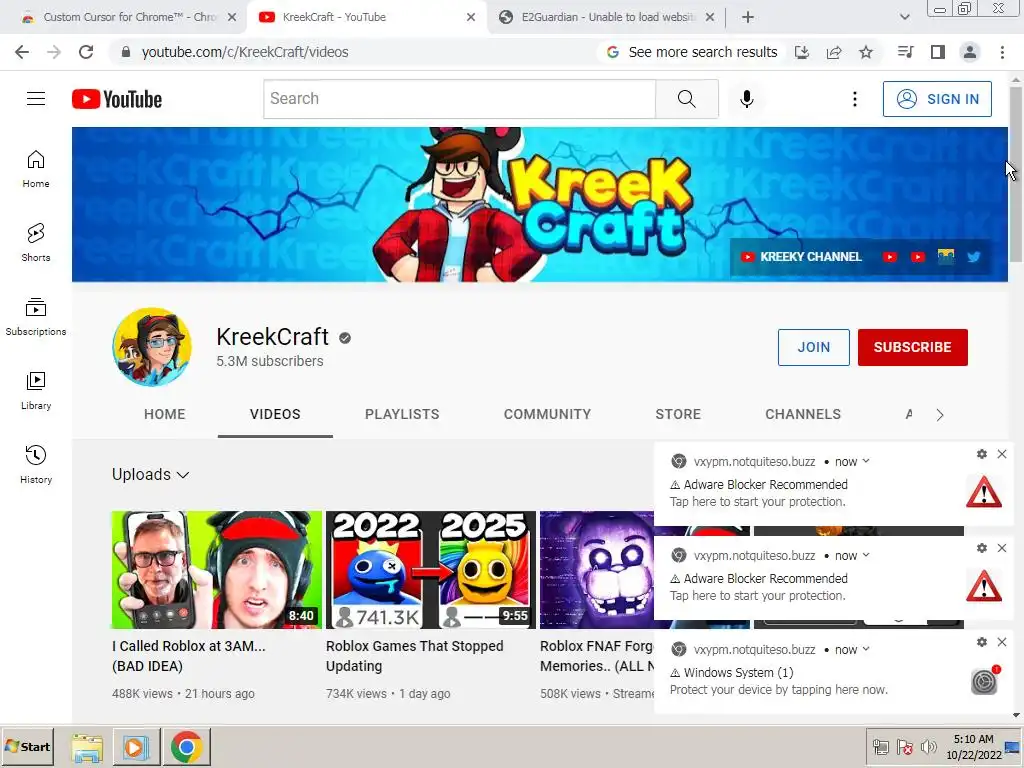Expand first notification's chevron next to now
Screen dimensions: 1024x768
(866, 461)
